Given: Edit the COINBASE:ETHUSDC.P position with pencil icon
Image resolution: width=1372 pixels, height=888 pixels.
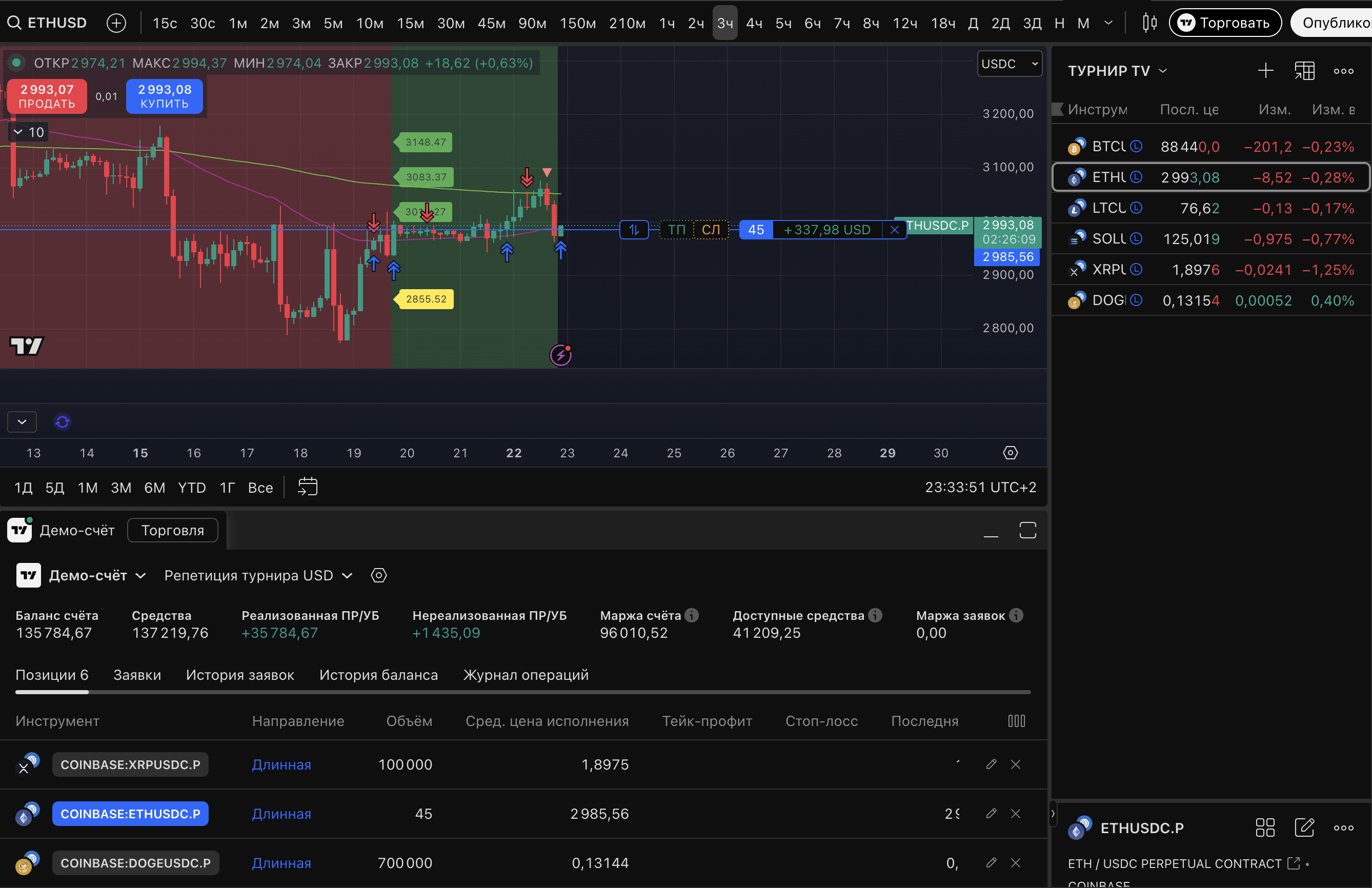Looking at the screenshot, I should coord(991,814).
